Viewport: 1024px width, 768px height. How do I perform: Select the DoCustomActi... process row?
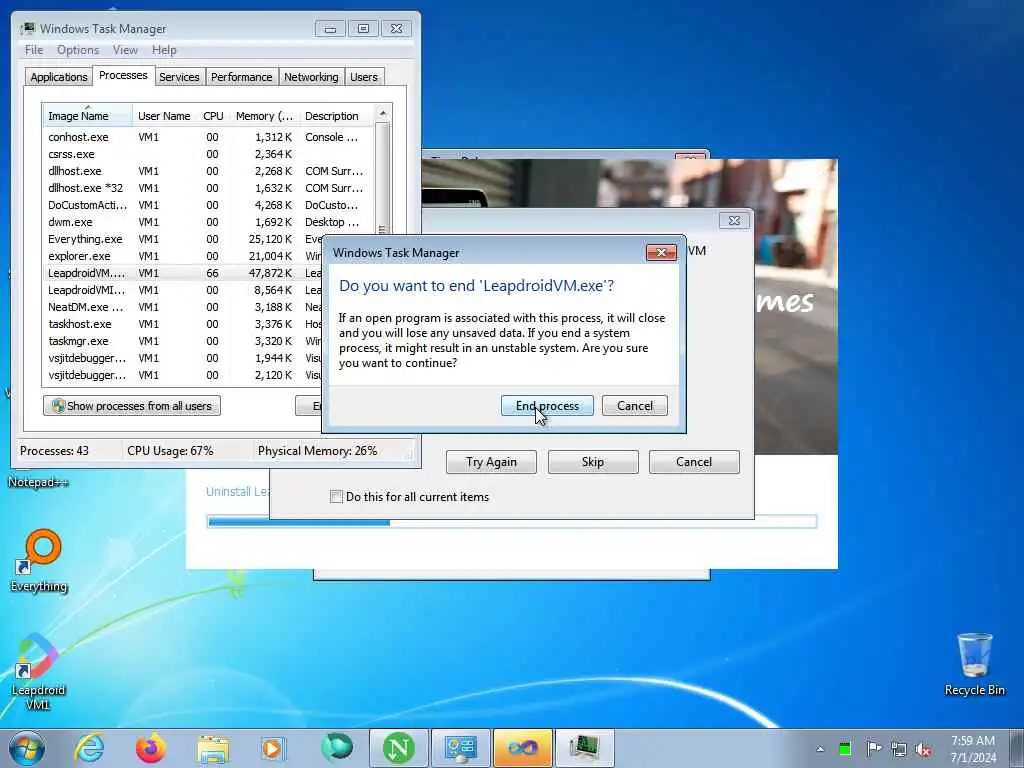point(209,205)
